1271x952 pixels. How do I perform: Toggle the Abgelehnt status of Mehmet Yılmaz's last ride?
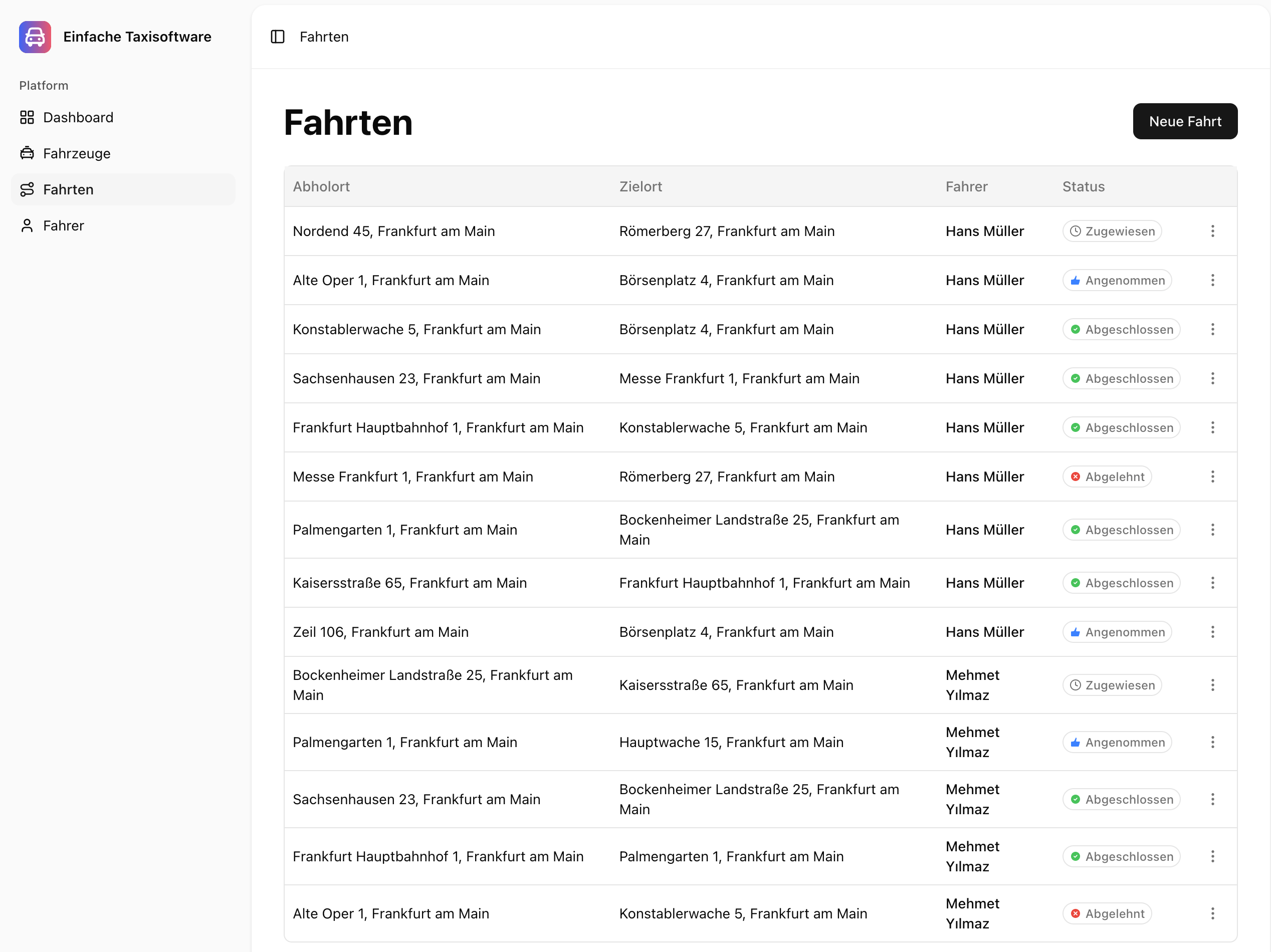1107,913
